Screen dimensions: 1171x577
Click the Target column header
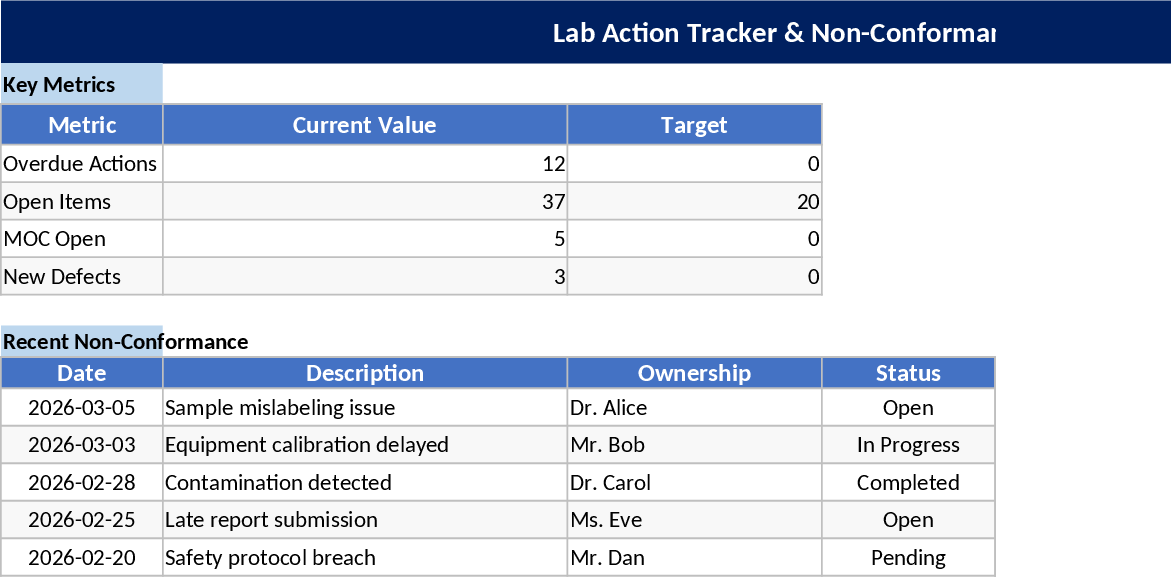pos(694,125)
